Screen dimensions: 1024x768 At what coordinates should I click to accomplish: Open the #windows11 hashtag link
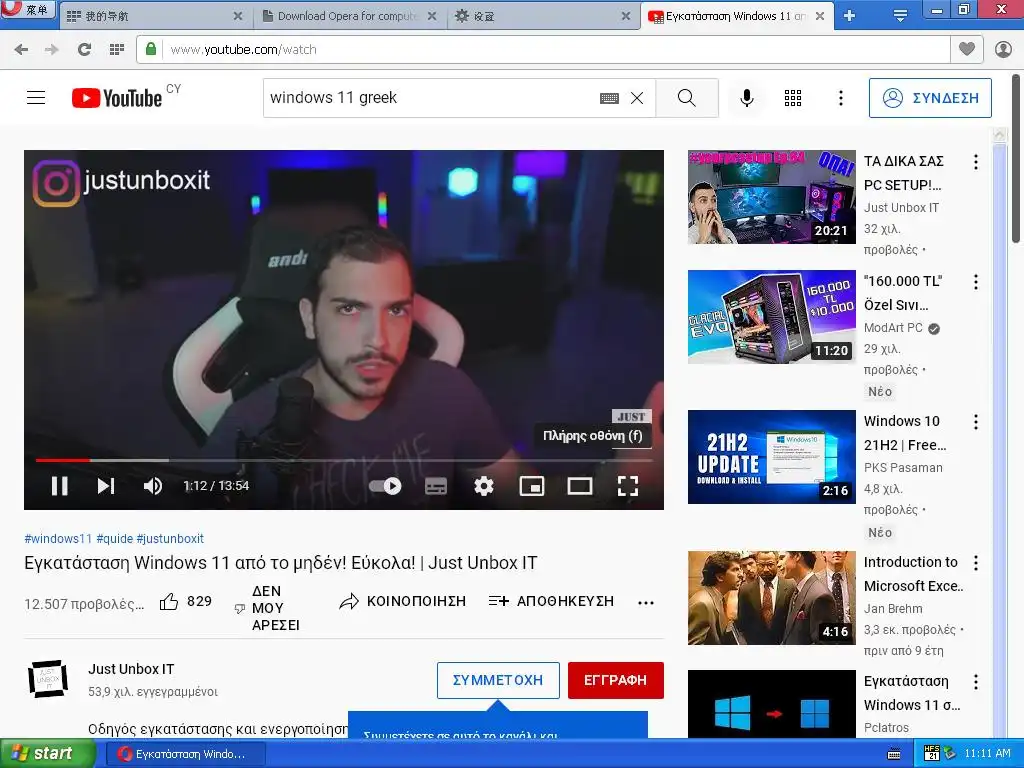coord(58,539)
